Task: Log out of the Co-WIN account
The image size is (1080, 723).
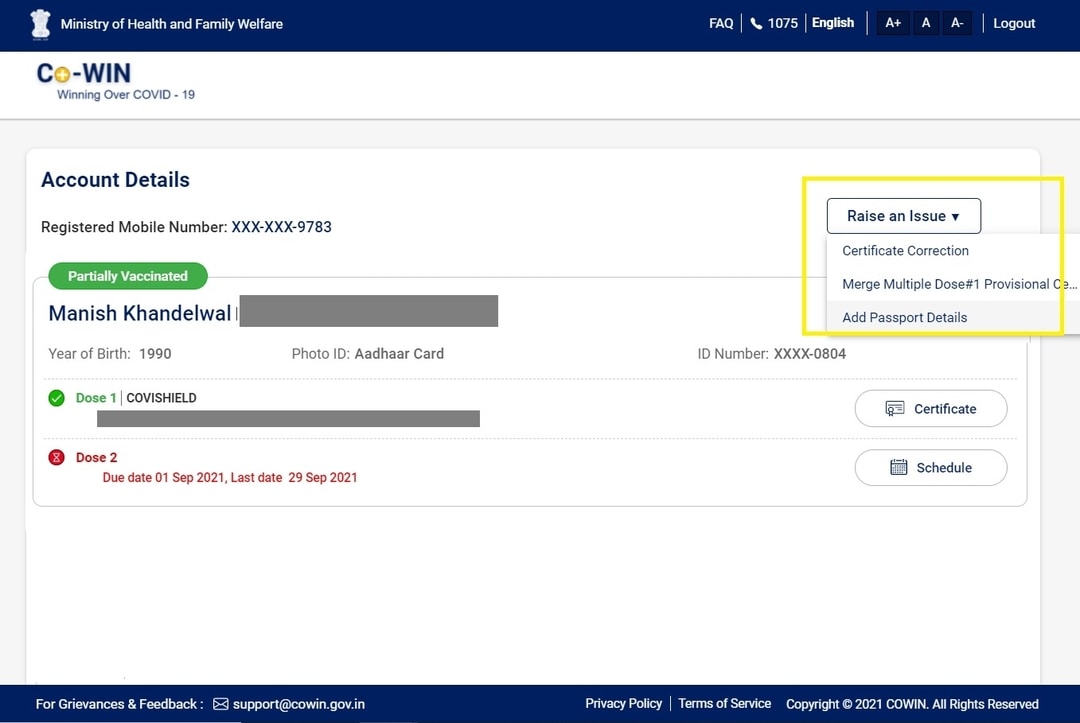Action: [1014, 23]
